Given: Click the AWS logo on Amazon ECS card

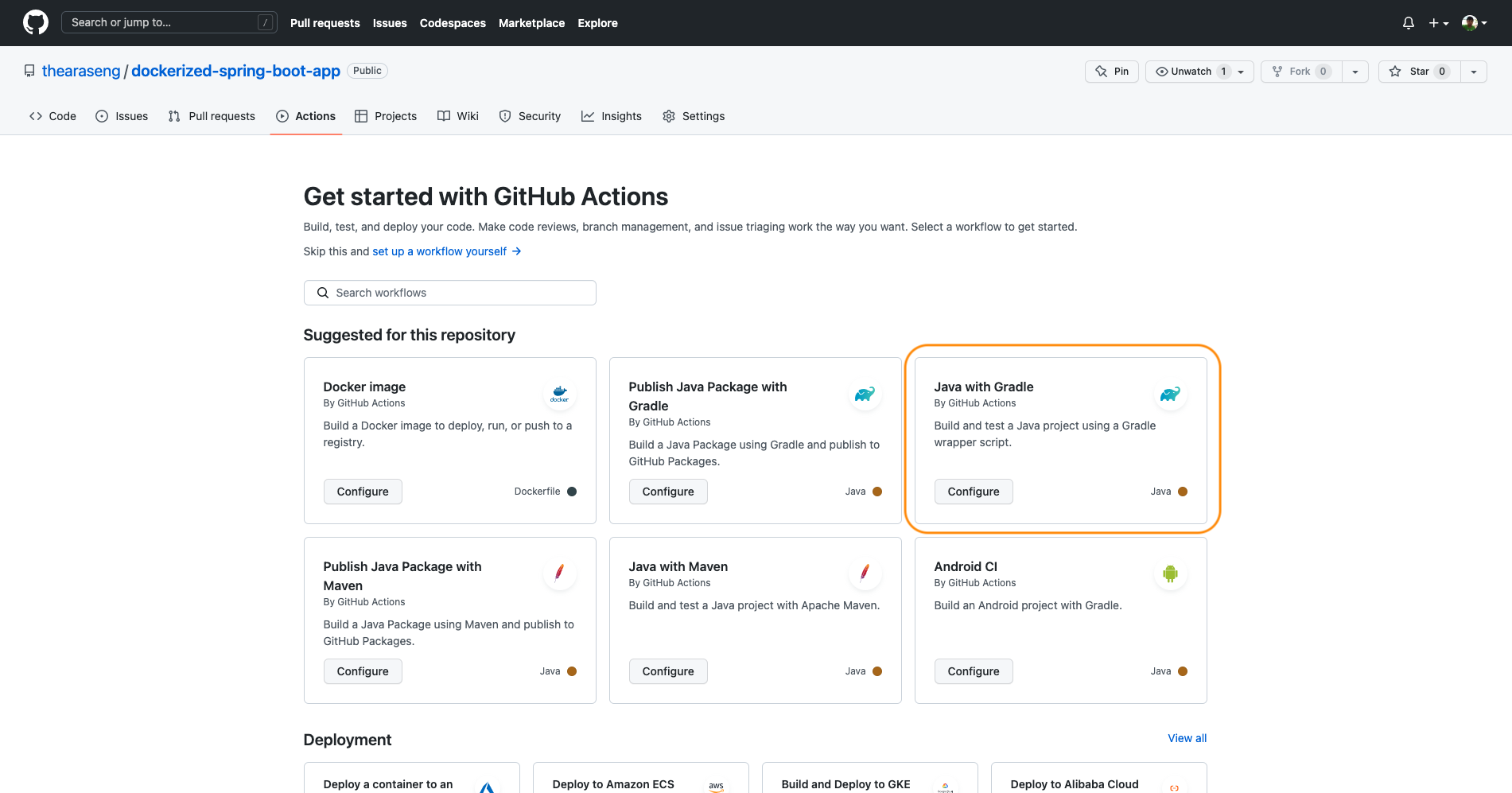Looking at the screenshot, I should pos(716,786).
